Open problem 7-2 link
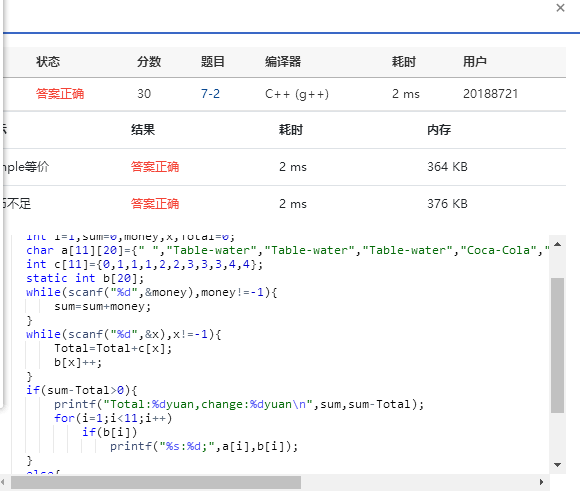 coord(210,94)
